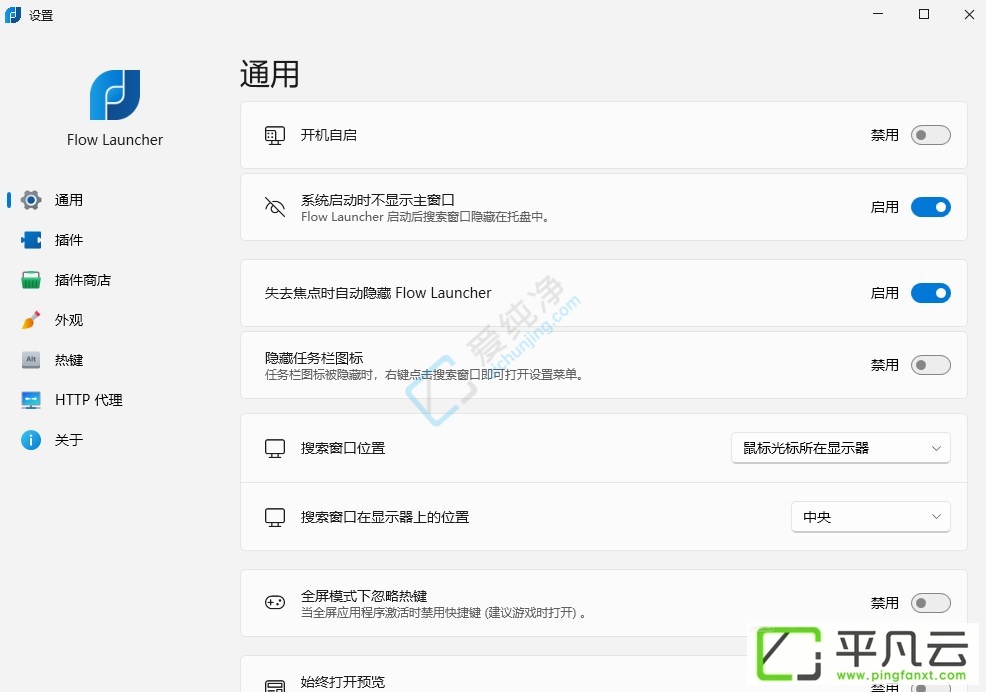
Task: Click the 全屏模式下忽略热键 title
Action: pyautogui.click(x=364, y=596)
